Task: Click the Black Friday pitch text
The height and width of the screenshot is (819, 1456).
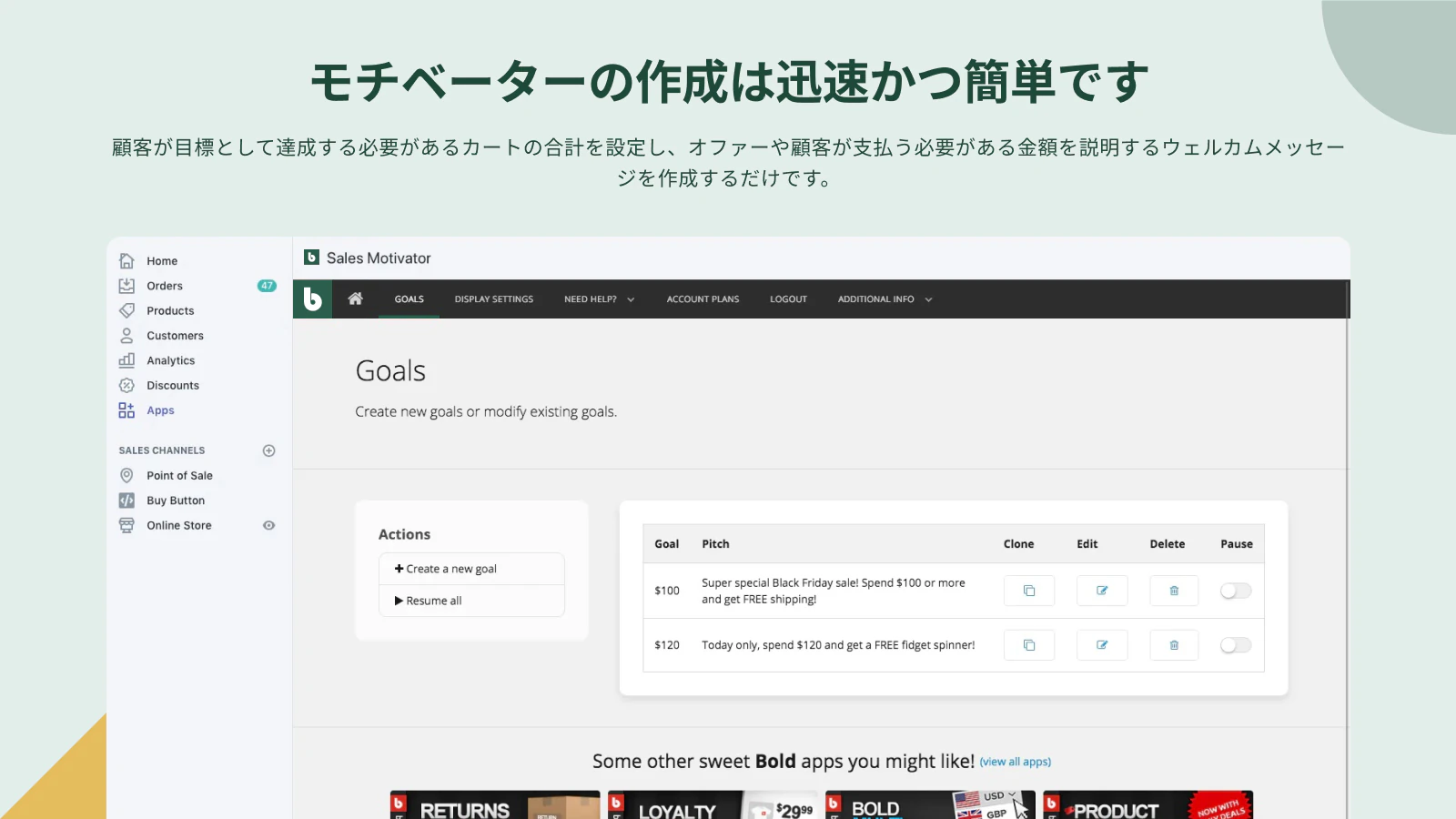Action: tap(834, 591)
